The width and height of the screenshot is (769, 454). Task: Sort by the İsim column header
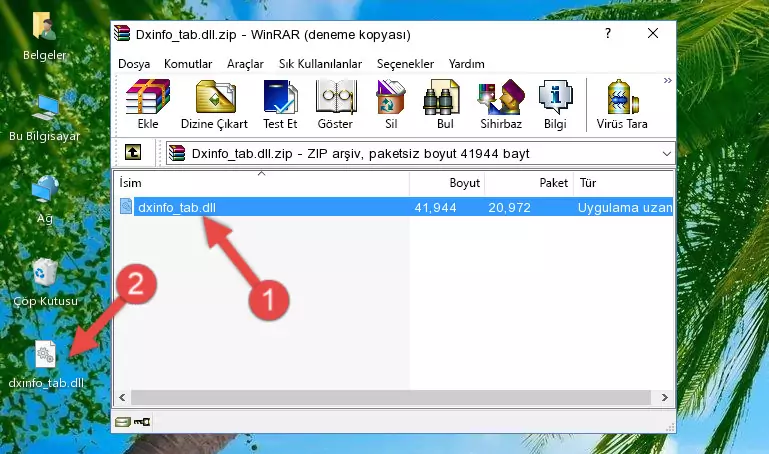262,183
